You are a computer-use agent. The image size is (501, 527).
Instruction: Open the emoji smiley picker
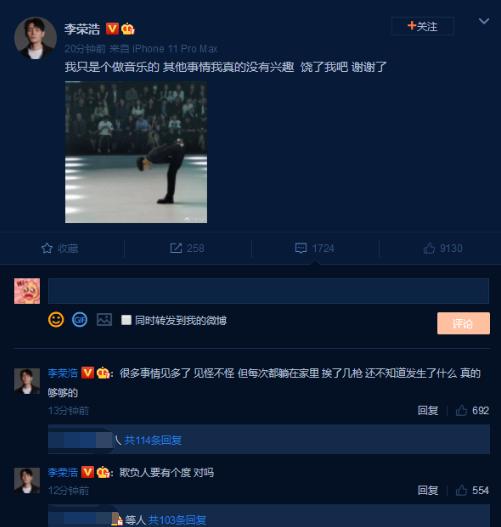point(56,320)
